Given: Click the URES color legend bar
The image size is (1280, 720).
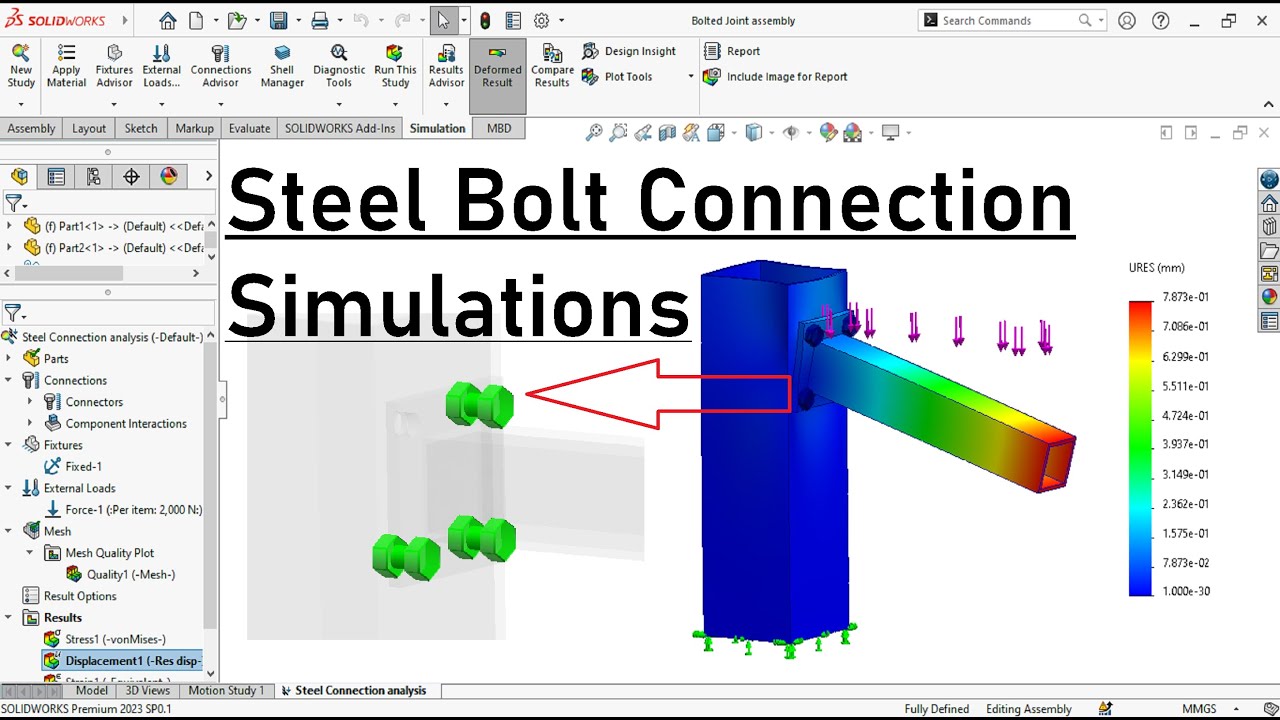Looking at the screenshot, I should coord(1141,448).
